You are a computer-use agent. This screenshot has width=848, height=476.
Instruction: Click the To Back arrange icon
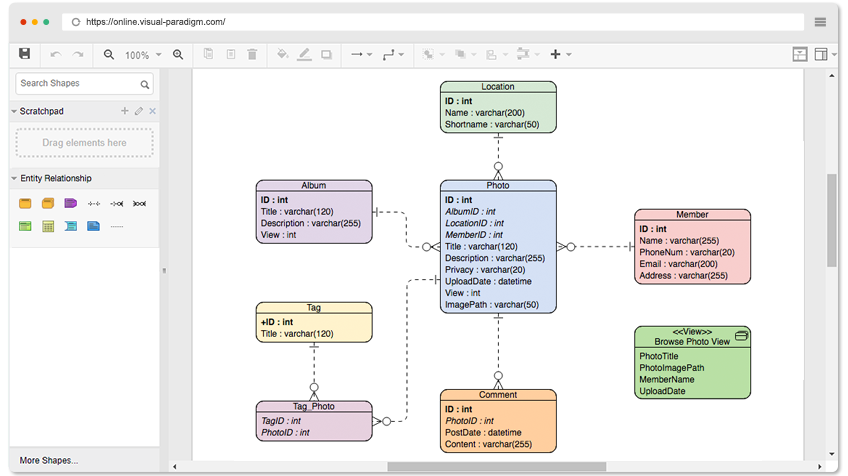point(460,54)
